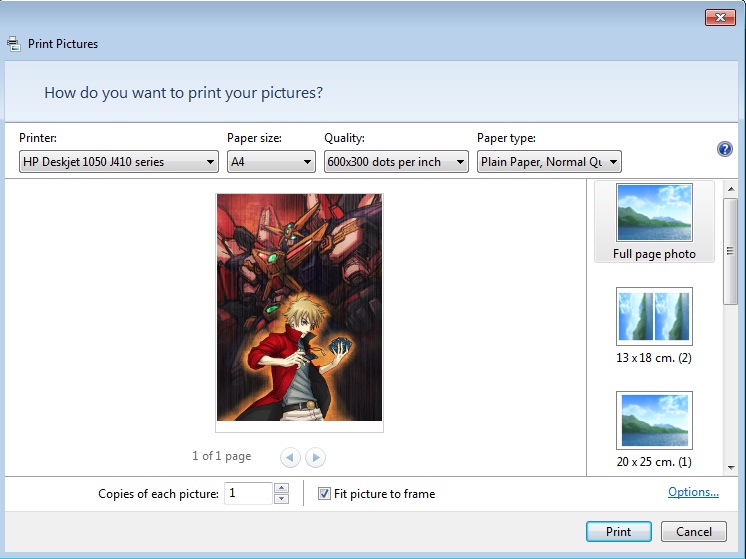The width and height of the screenshot is (746, 559).
Task: Select the 13 x 18 cm. (2) layout
Action: click(x=654, y=326)
